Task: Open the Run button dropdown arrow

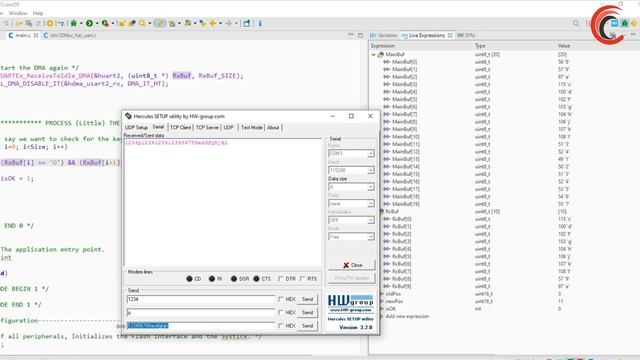Action: (97, 24)
